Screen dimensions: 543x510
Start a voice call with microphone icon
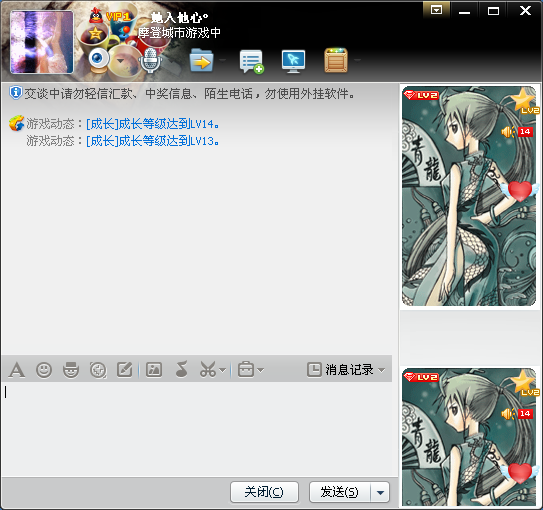click(x=150, y=60)
